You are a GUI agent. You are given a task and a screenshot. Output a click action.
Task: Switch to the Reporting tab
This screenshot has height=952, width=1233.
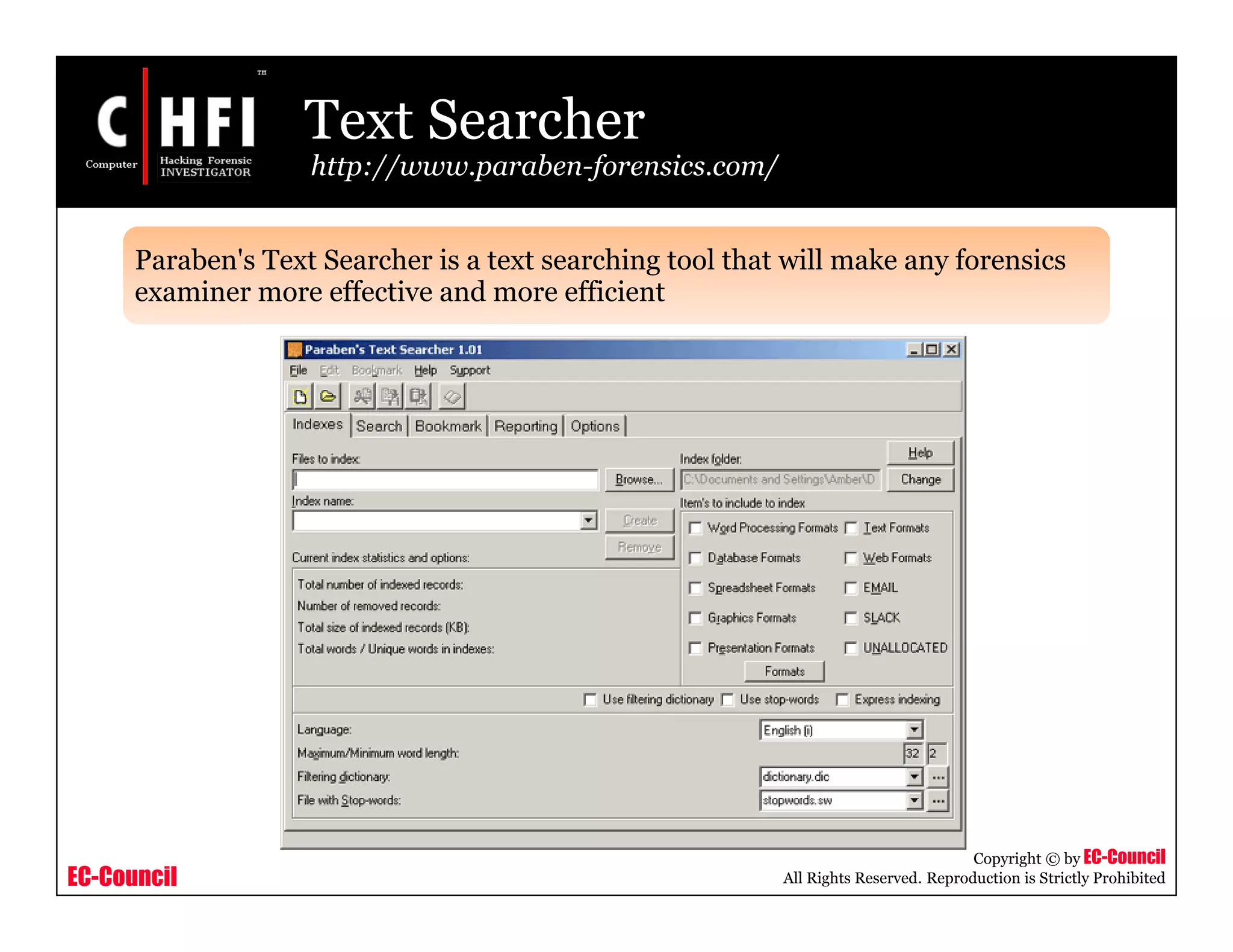[x=526, y=426]
